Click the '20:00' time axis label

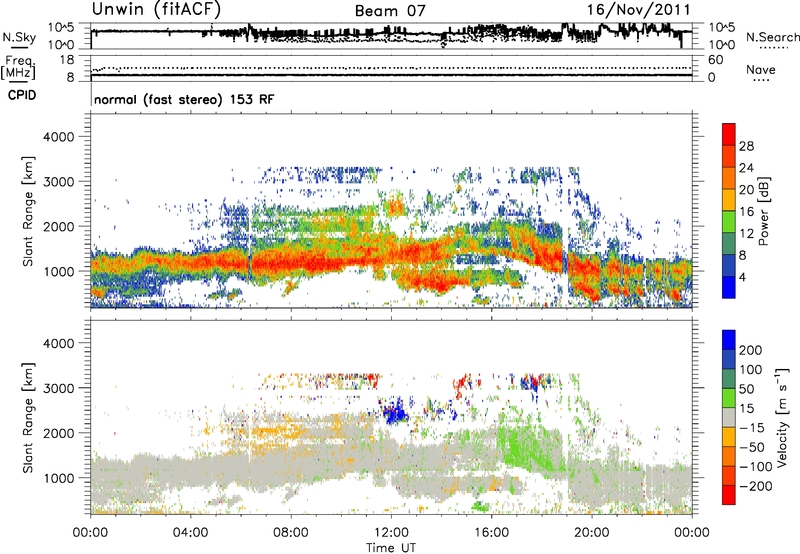(591, 533)
